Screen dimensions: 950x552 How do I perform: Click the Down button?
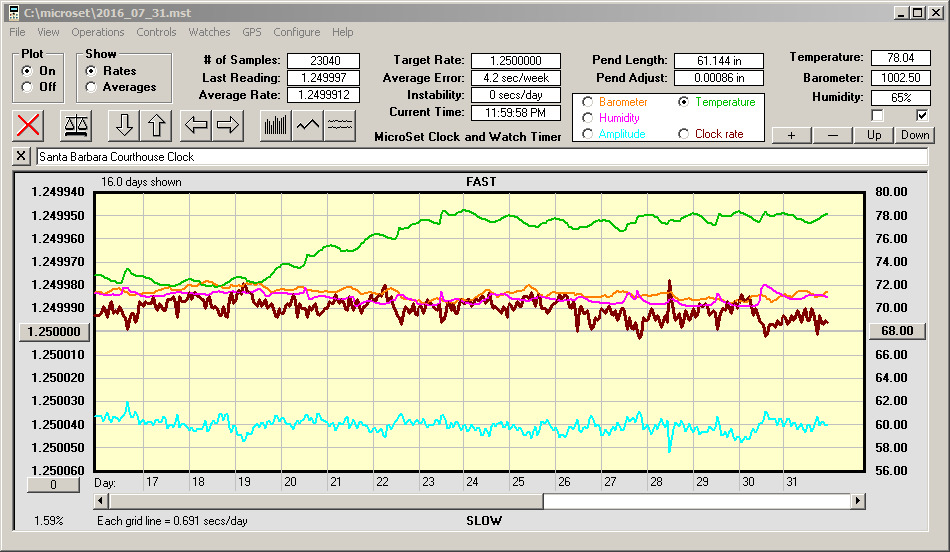coord(915,135)
